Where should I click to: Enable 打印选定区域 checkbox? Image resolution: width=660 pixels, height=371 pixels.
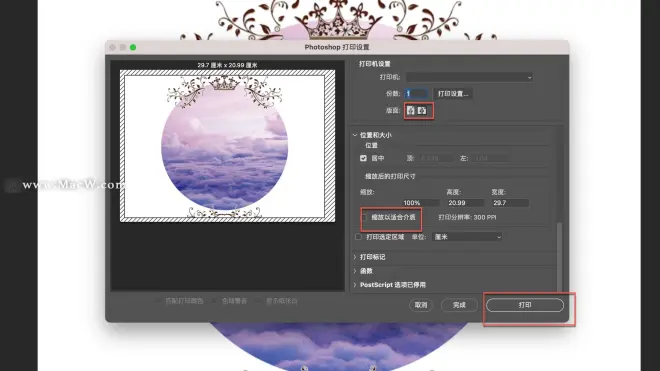pos(358,237)
